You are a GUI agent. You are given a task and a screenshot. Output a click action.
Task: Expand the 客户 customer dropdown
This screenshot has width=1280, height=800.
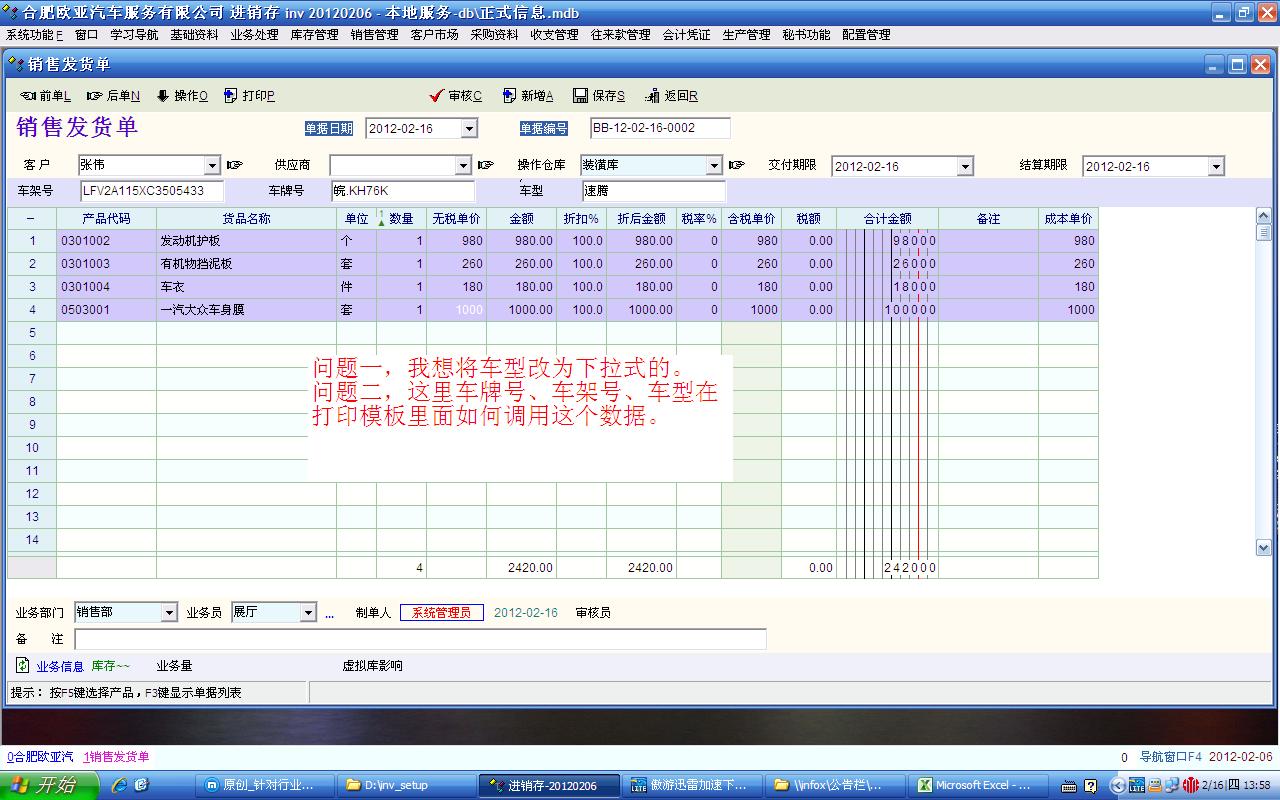click(x=212, y=166)
